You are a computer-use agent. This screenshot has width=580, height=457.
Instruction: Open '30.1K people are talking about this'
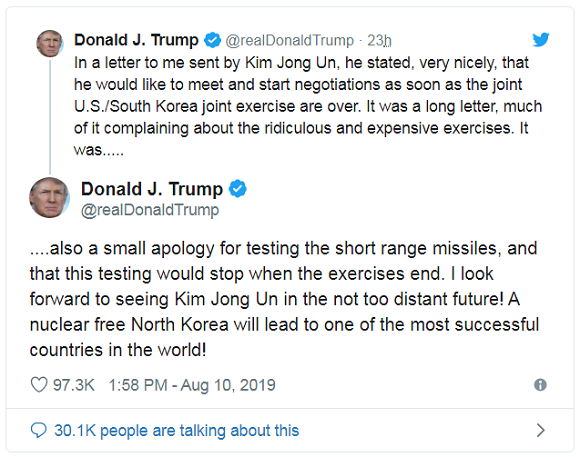176,430
